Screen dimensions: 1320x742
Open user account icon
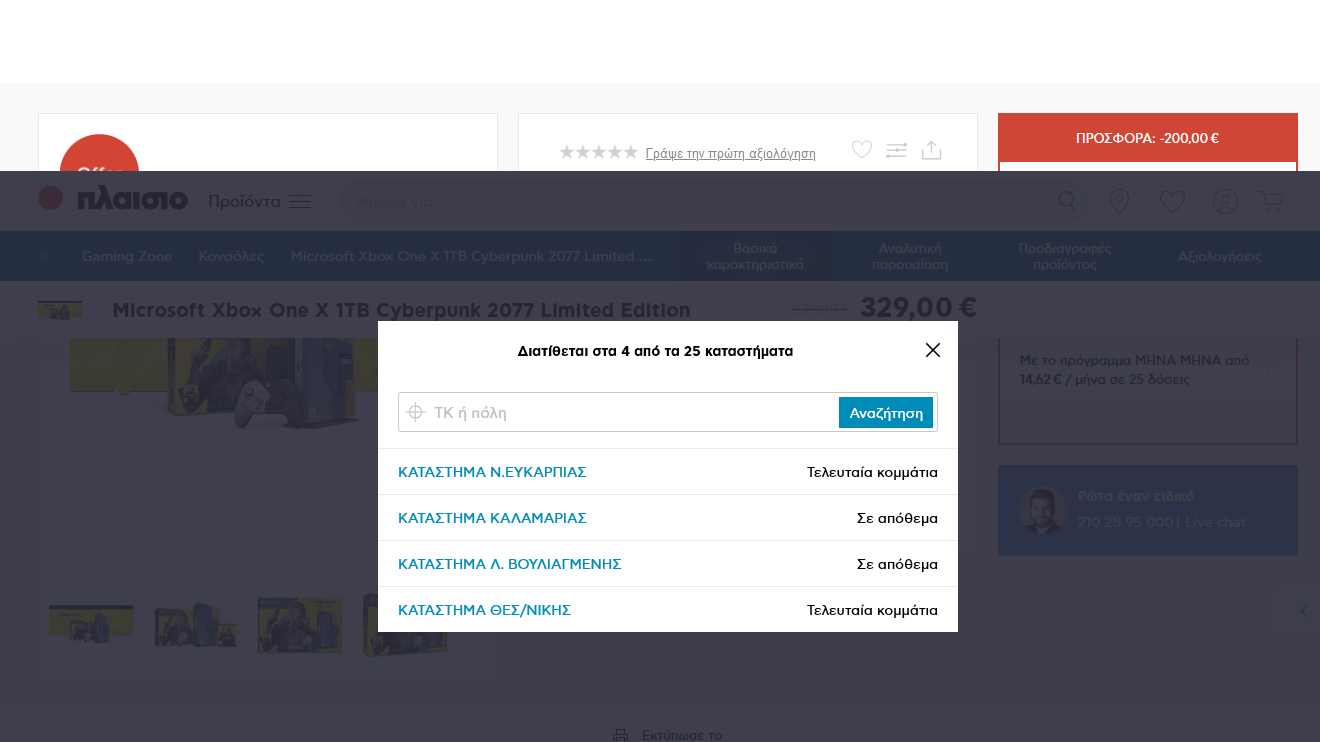(1225, 202)
